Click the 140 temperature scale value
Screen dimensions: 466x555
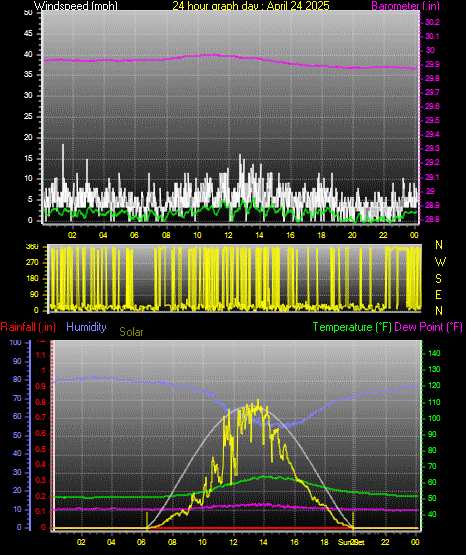pyautogui.click(x=434, y=353)
